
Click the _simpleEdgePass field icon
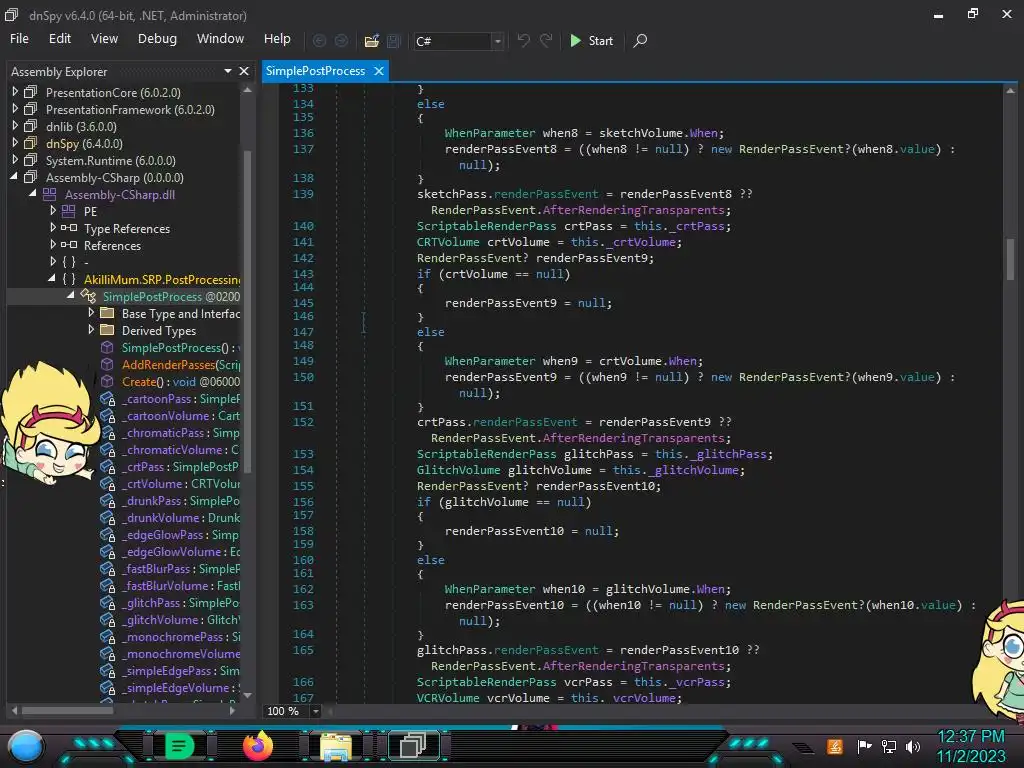108,671
